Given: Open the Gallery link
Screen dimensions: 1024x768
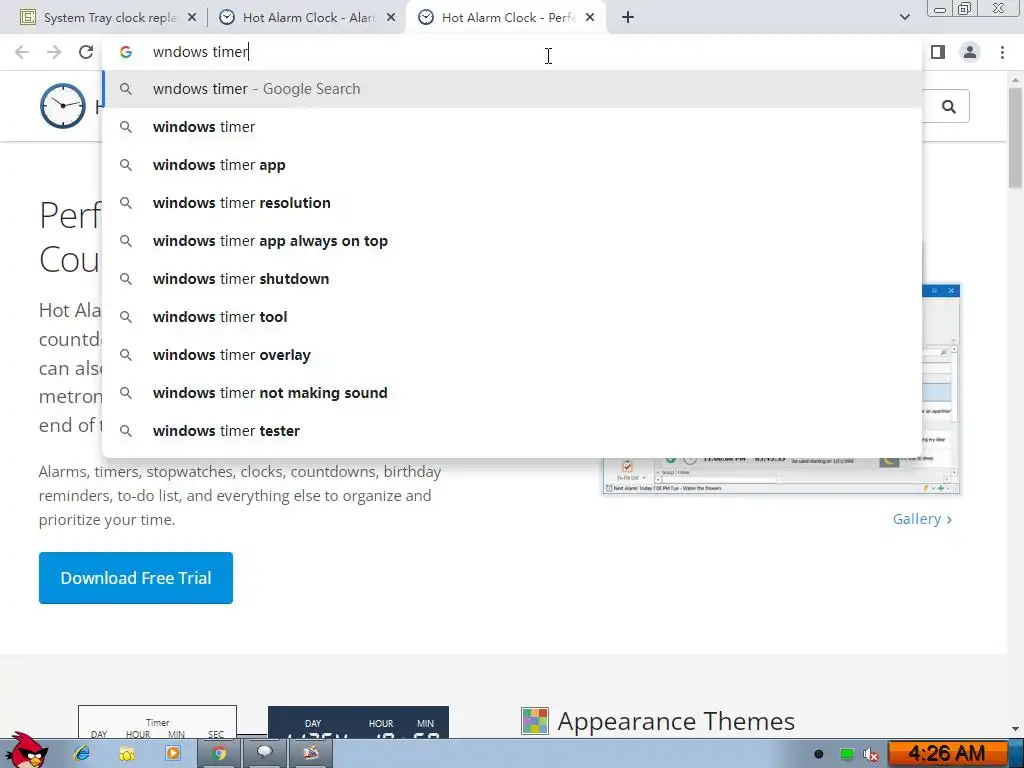Looking at the screenshot, I should 922,519.
